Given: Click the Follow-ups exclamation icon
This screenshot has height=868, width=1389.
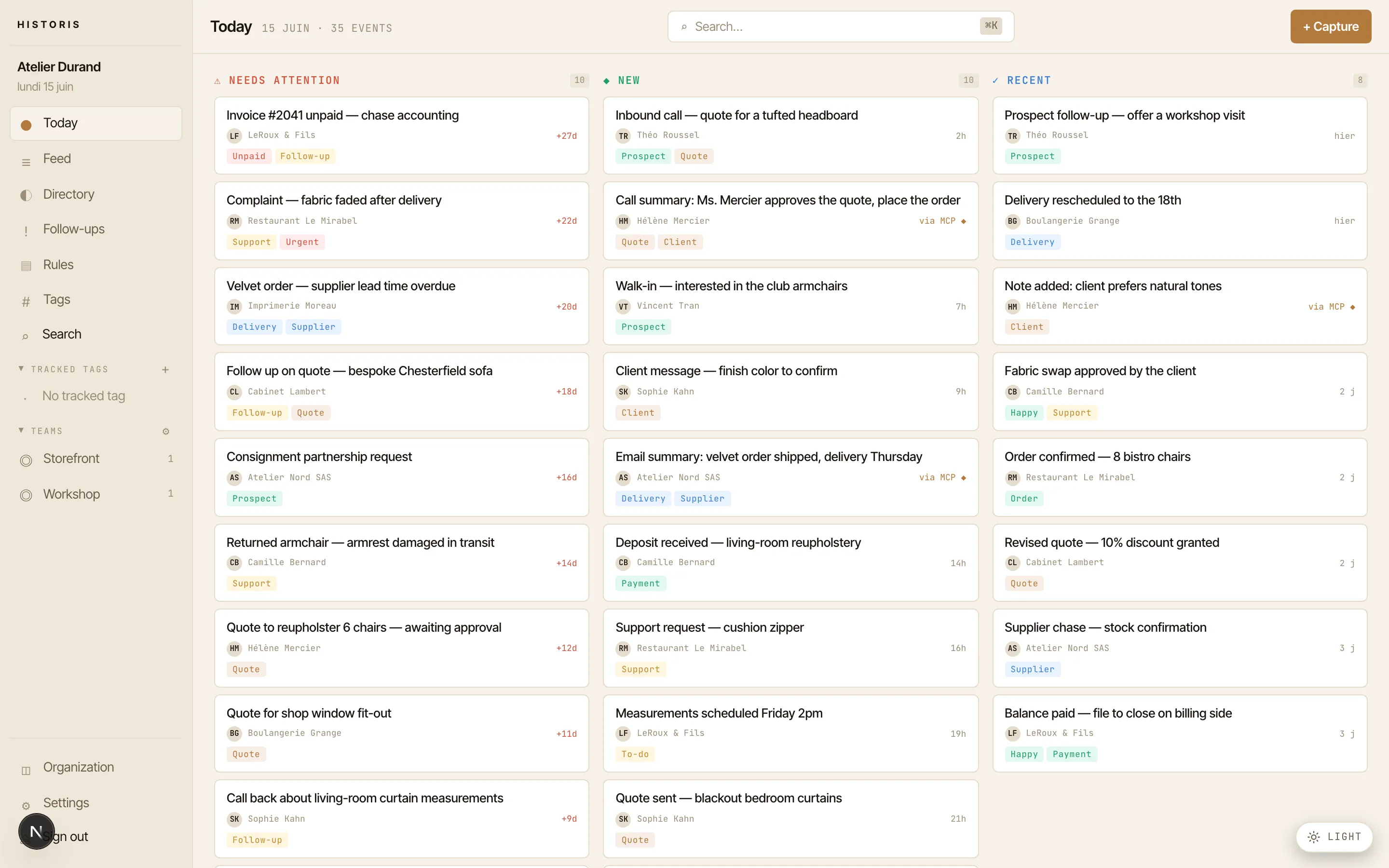Looking at the screenshot, I should 26,231.
